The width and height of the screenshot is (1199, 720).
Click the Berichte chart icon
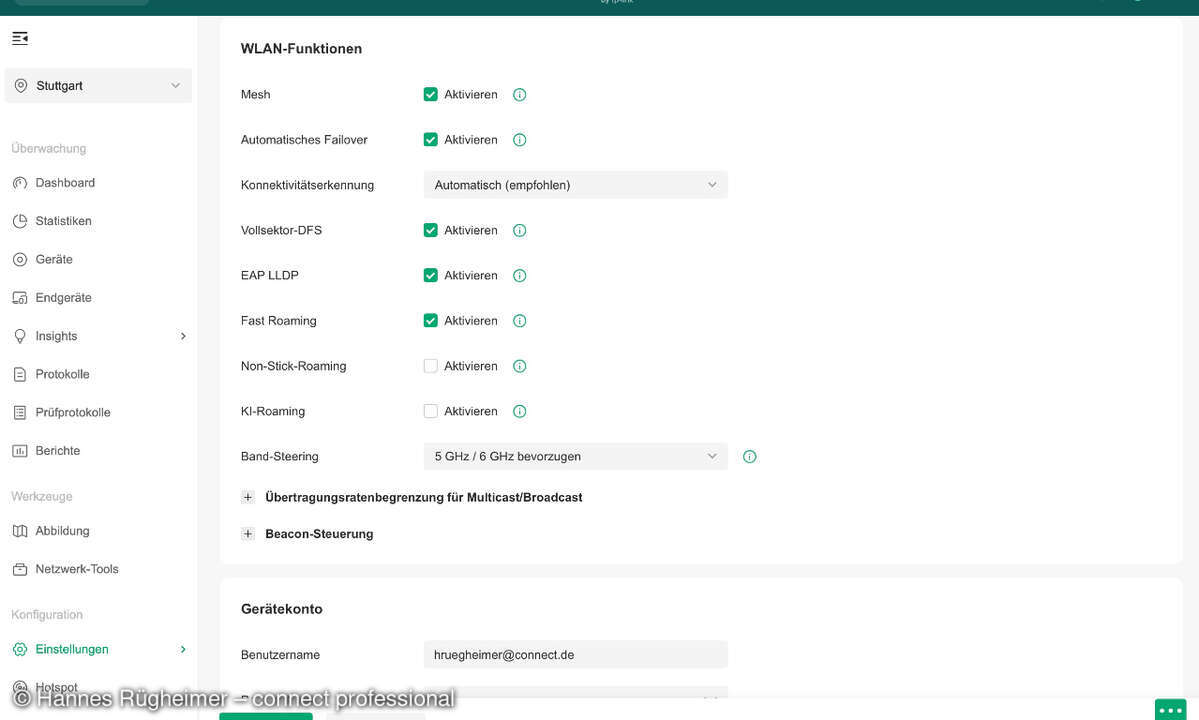click(x=20, y=450)
